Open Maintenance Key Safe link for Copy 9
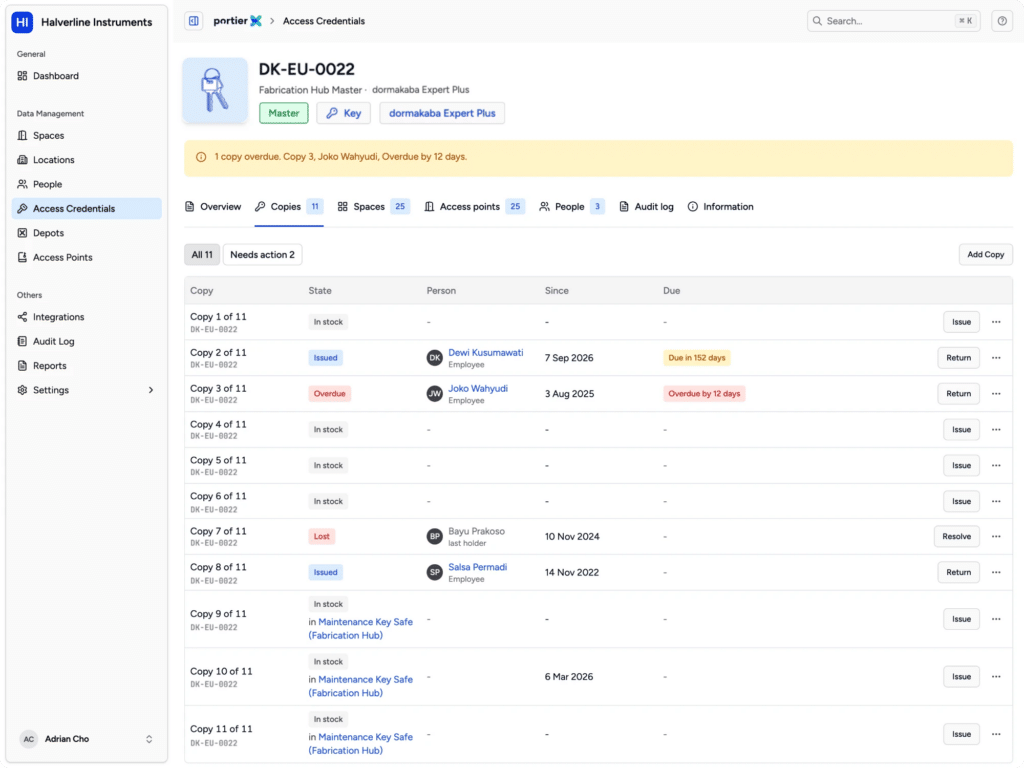Viewport: 1024px width, 768px height. pos(360,628)
